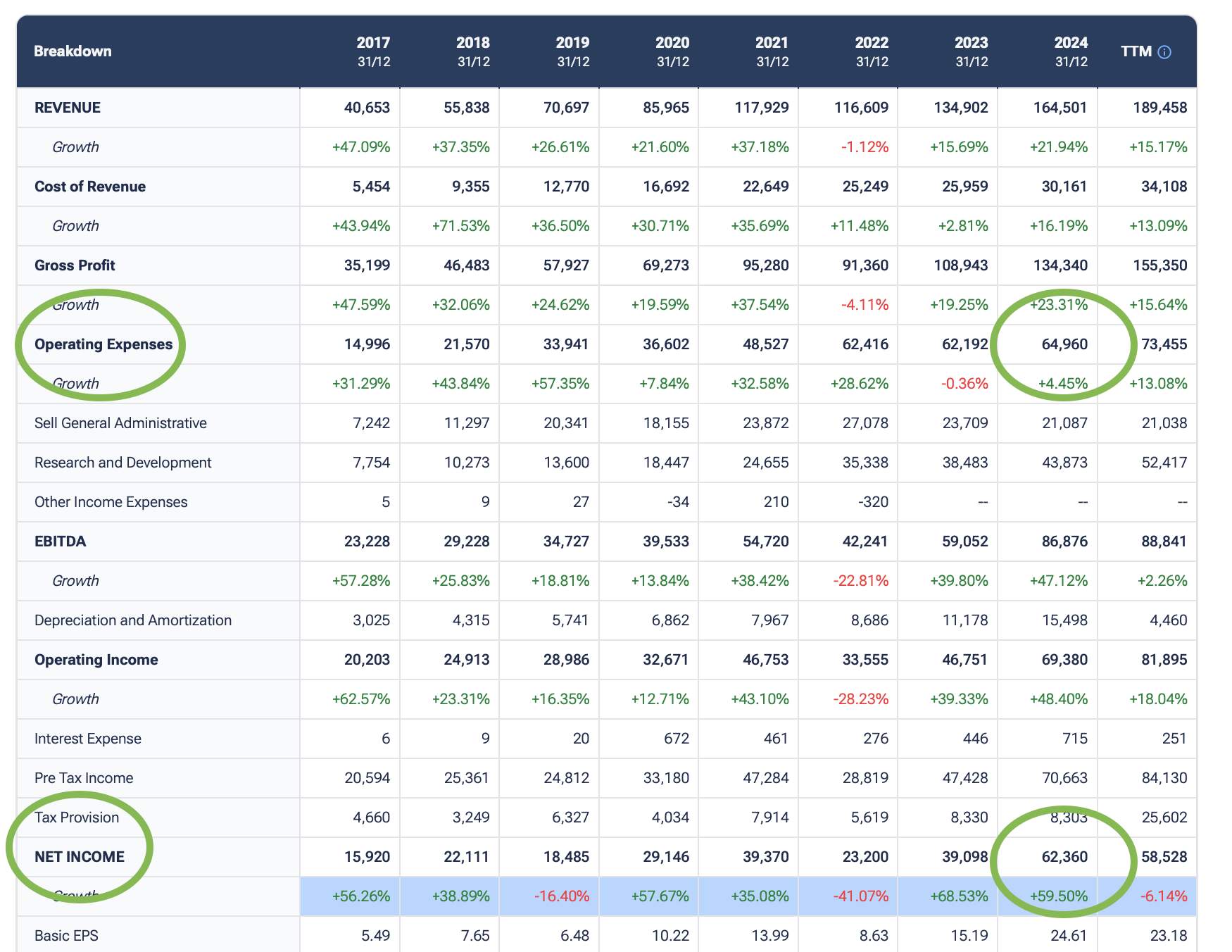
Task: Select the 2024 Operating Expenses value 64,960
Action: (1064, 344)
